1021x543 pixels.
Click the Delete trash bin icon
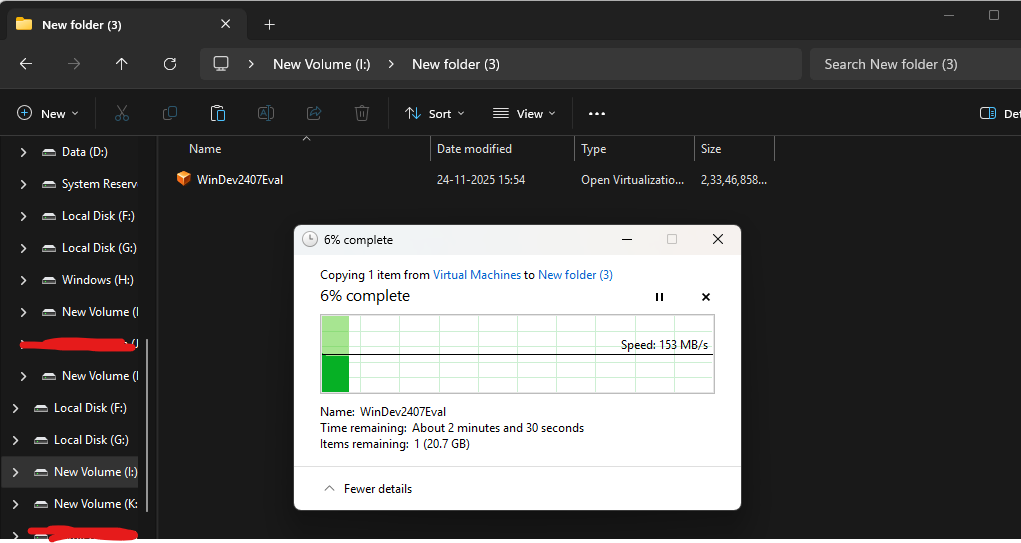(362, 114)
